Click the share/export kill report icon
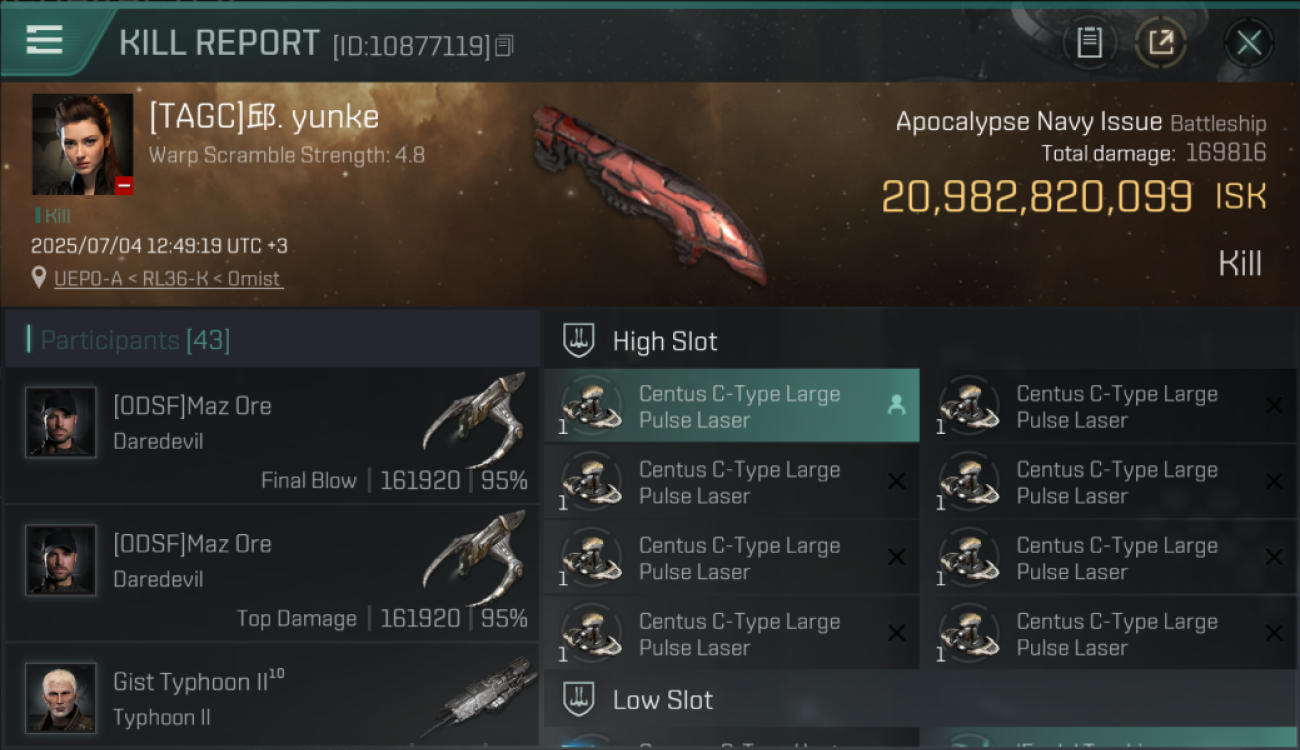The width and height of the screenshot is (1300, 750). click(1161, 42)
